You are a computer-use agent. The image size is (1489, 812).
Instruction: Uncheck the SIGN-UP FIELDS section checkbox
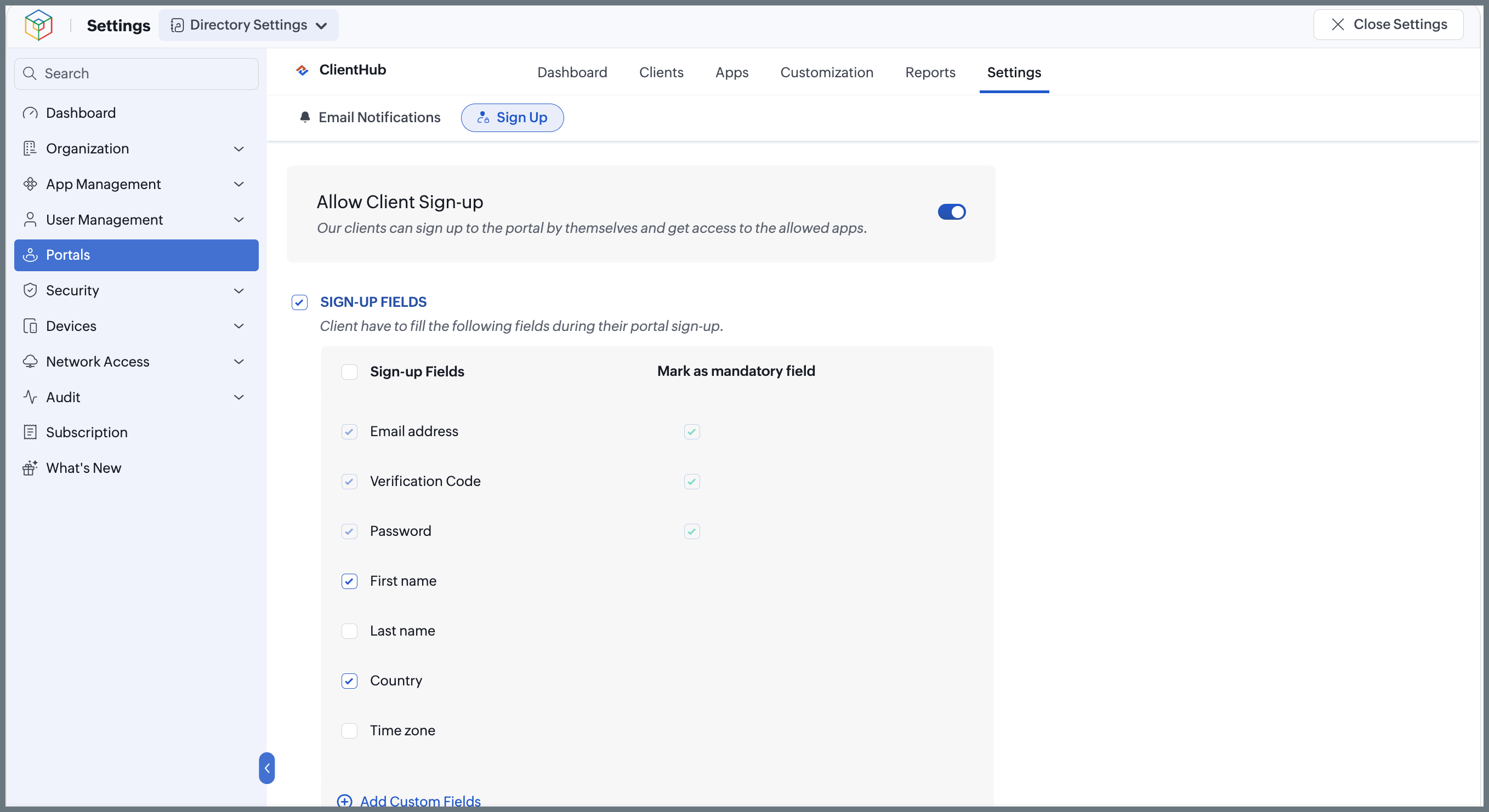(299, 302)
